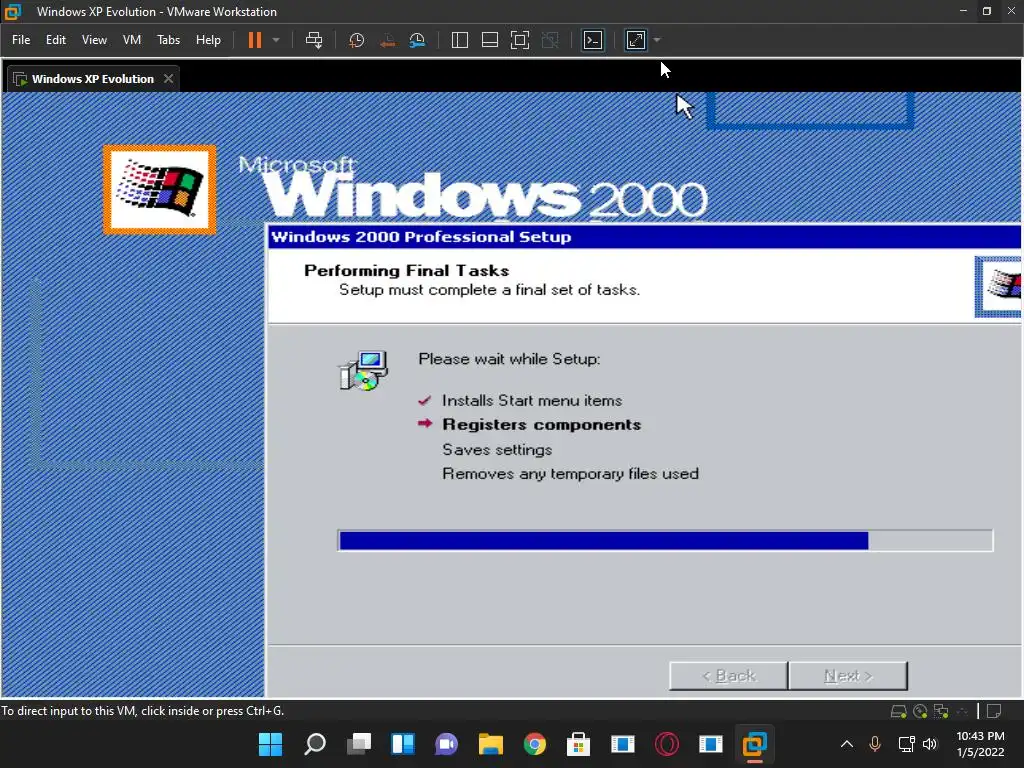Screen dimensions: 1024x768
Task: Open Microsoft Store from the taskbar
Action: (x=579, y=744)
